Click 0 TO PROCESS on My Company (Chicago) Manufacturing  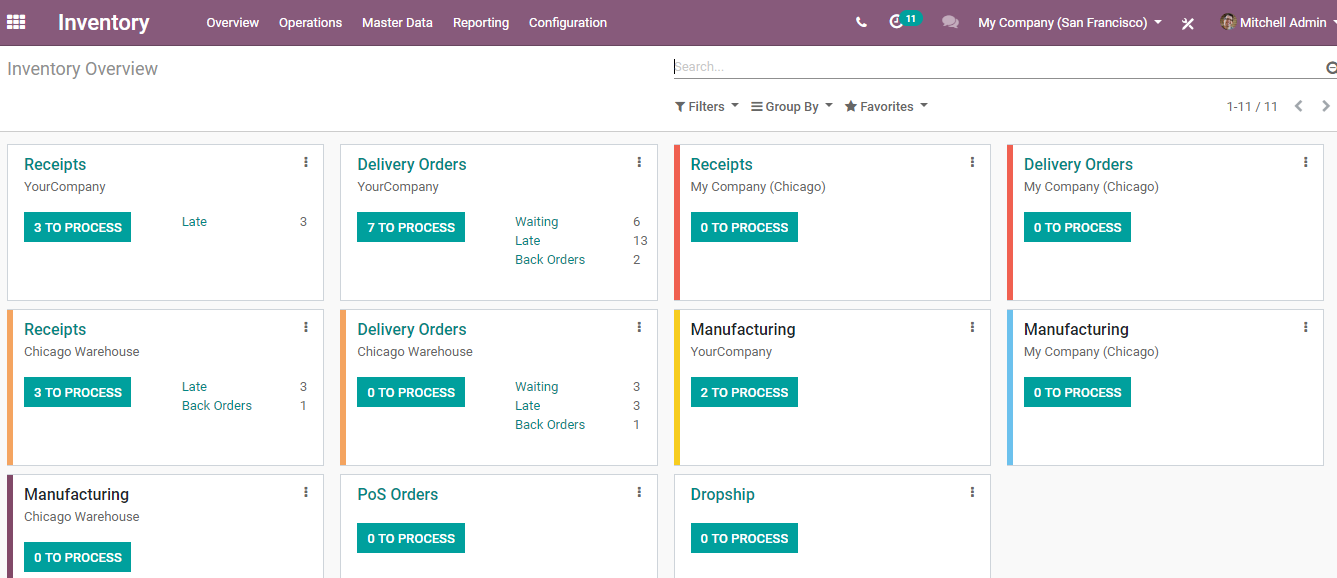(x=1077, y=392)
